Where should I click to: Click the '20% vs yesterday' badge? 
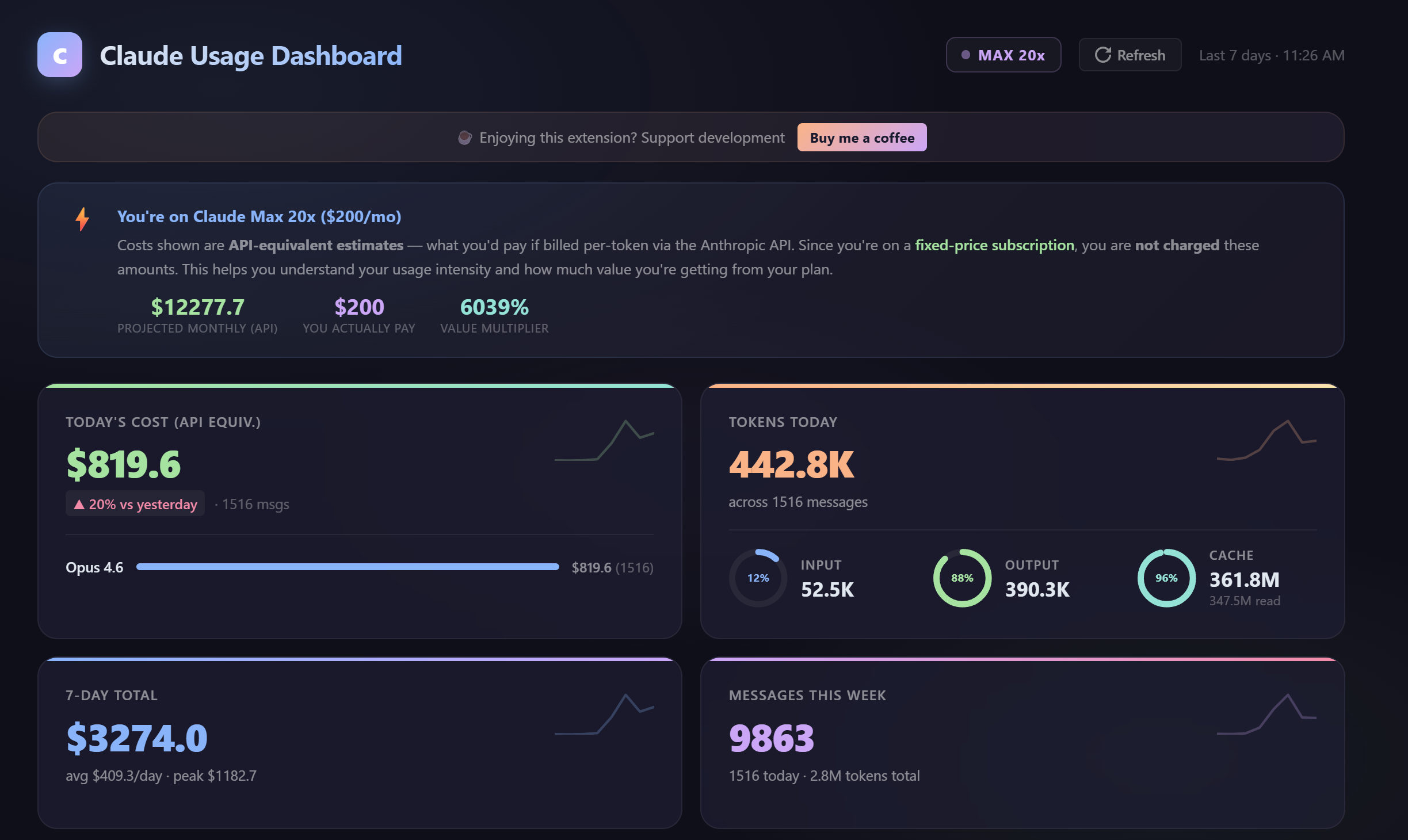135,503
